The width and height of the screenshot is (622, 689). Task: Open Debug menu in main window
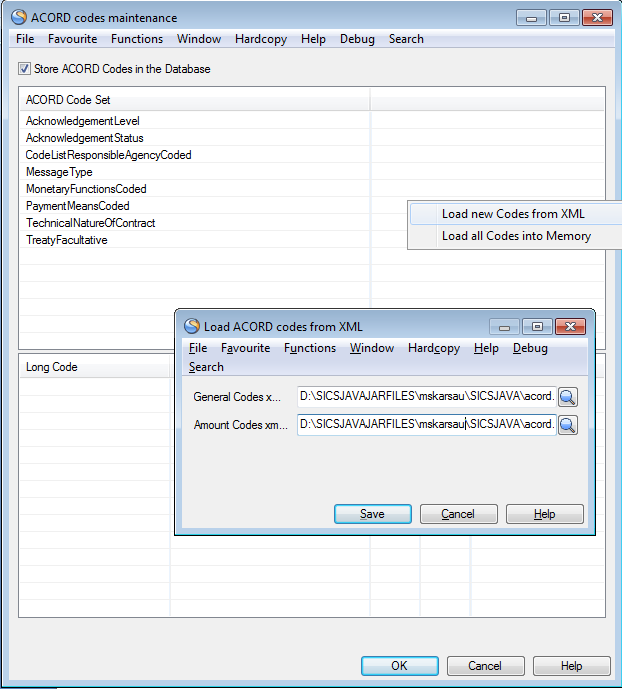coord(357,39)
